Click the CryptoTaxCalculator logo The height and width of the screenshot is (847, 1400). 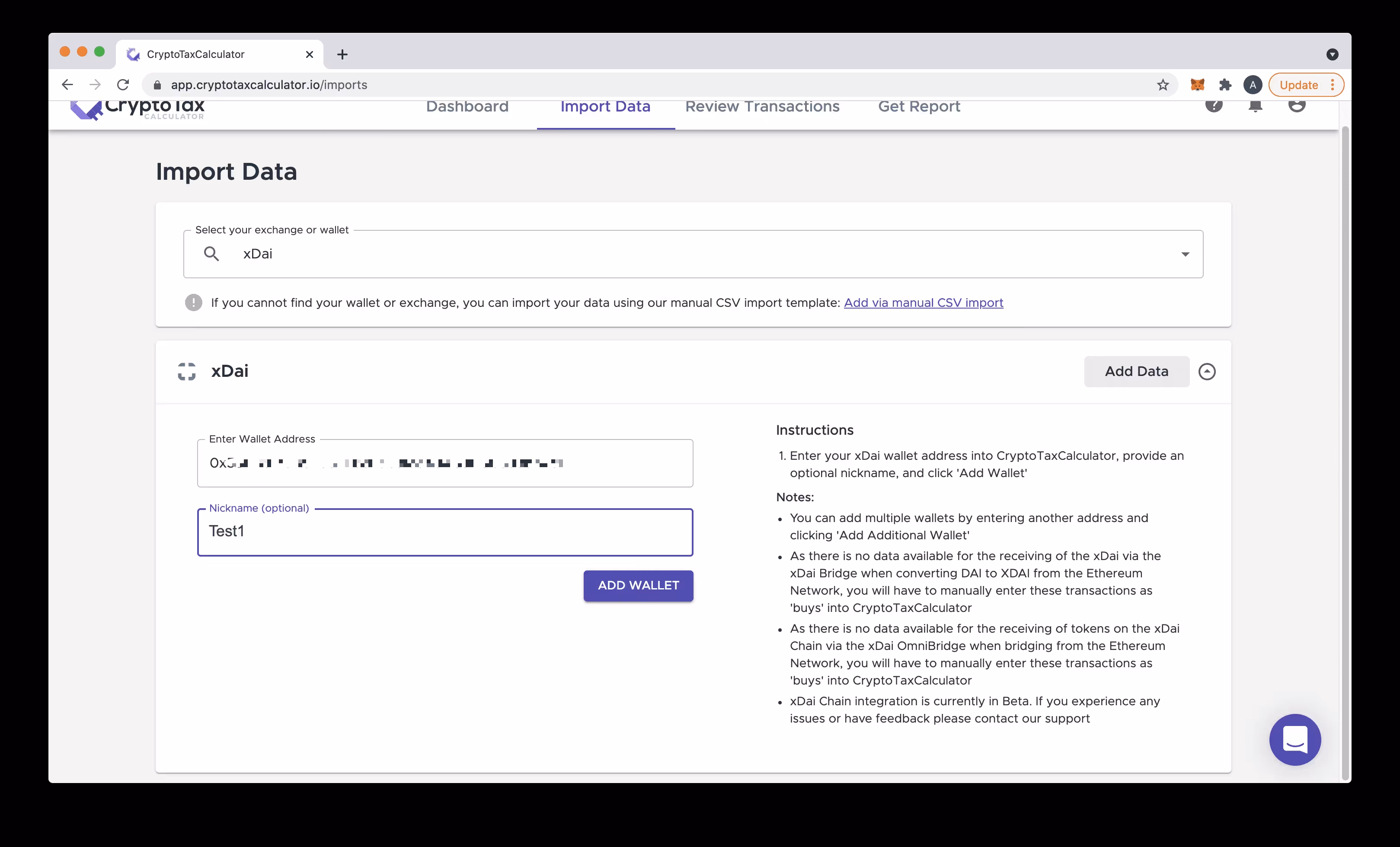click(137, 108)
